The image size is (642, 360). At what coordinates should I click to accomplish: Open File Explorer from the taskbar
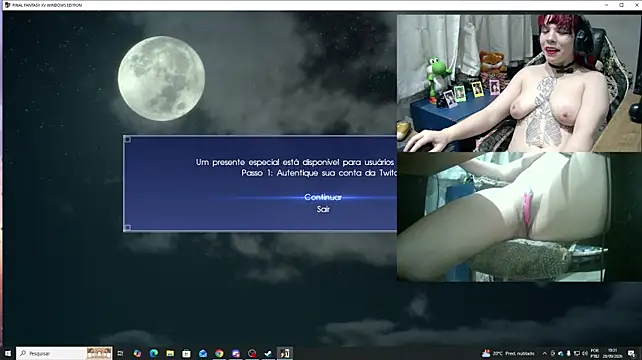170,353
